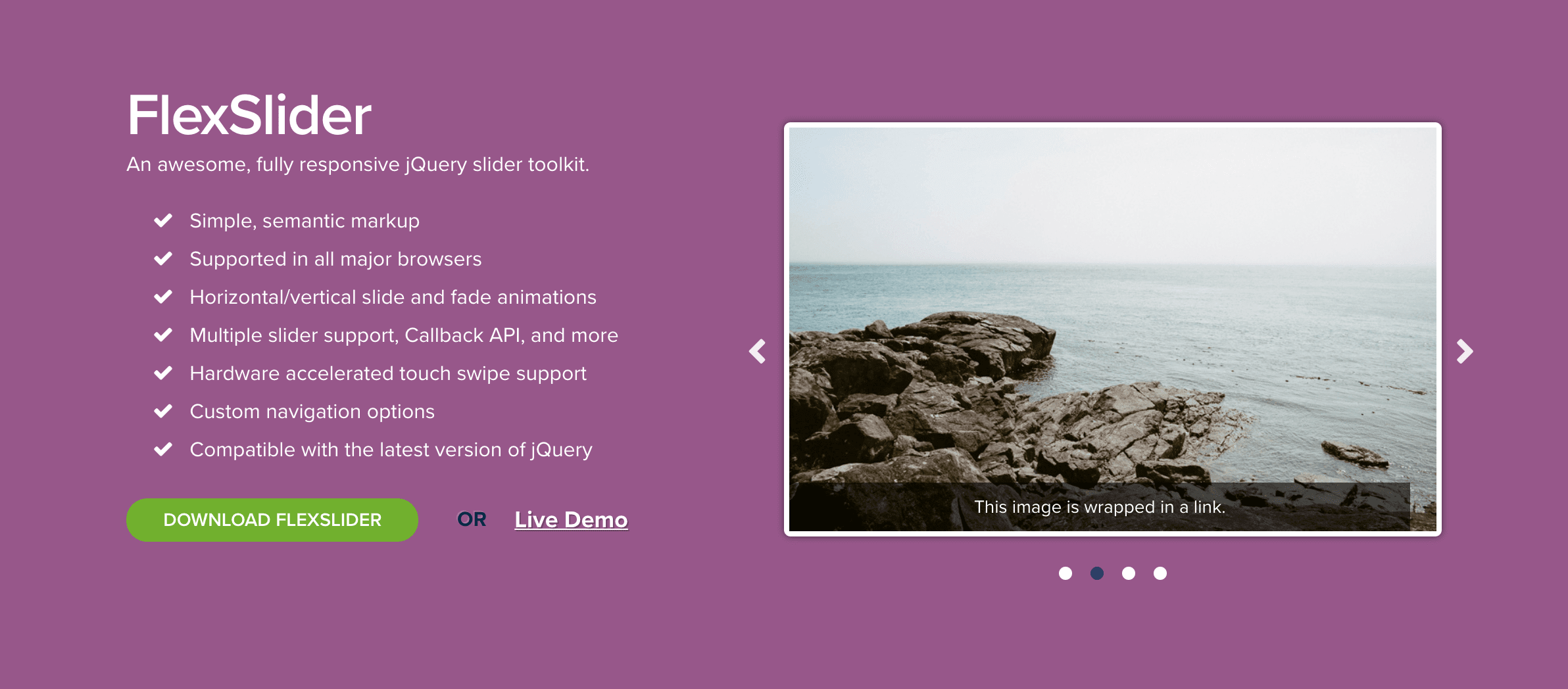The width and height of the screenshot is (1568, 689).
Task: Click the checkmark beside 'Supported in all major browsers'
Action: (163, 260)
